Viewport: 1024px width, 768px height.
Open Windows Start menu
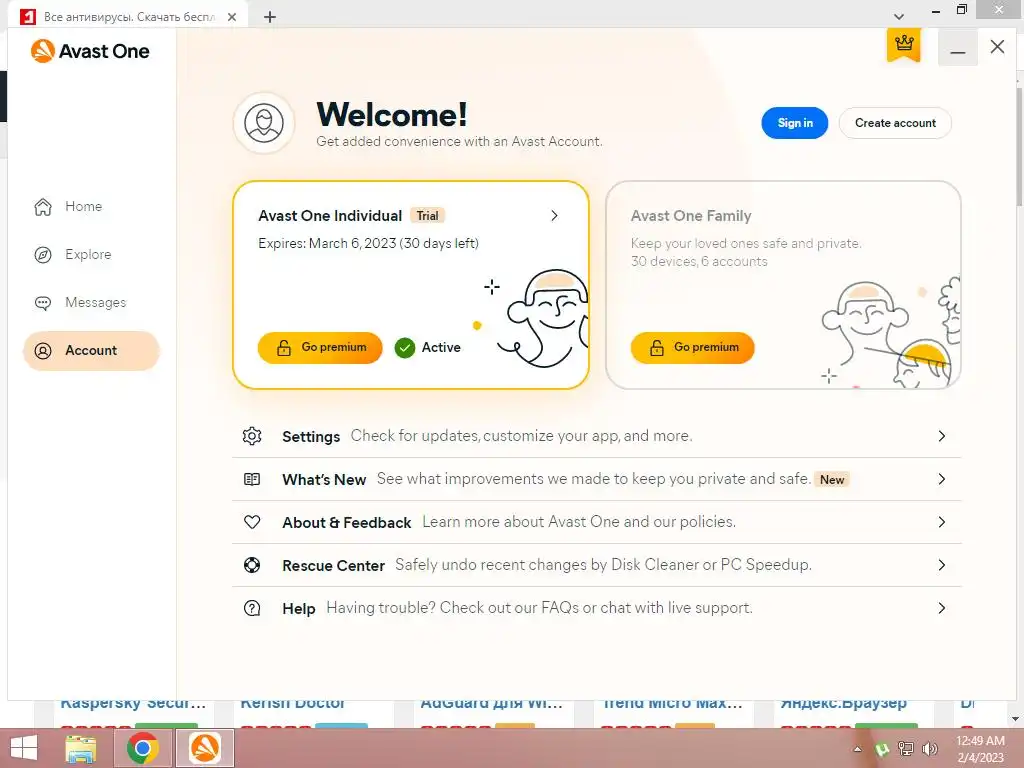pyautogui.click(x=24, y=748)
